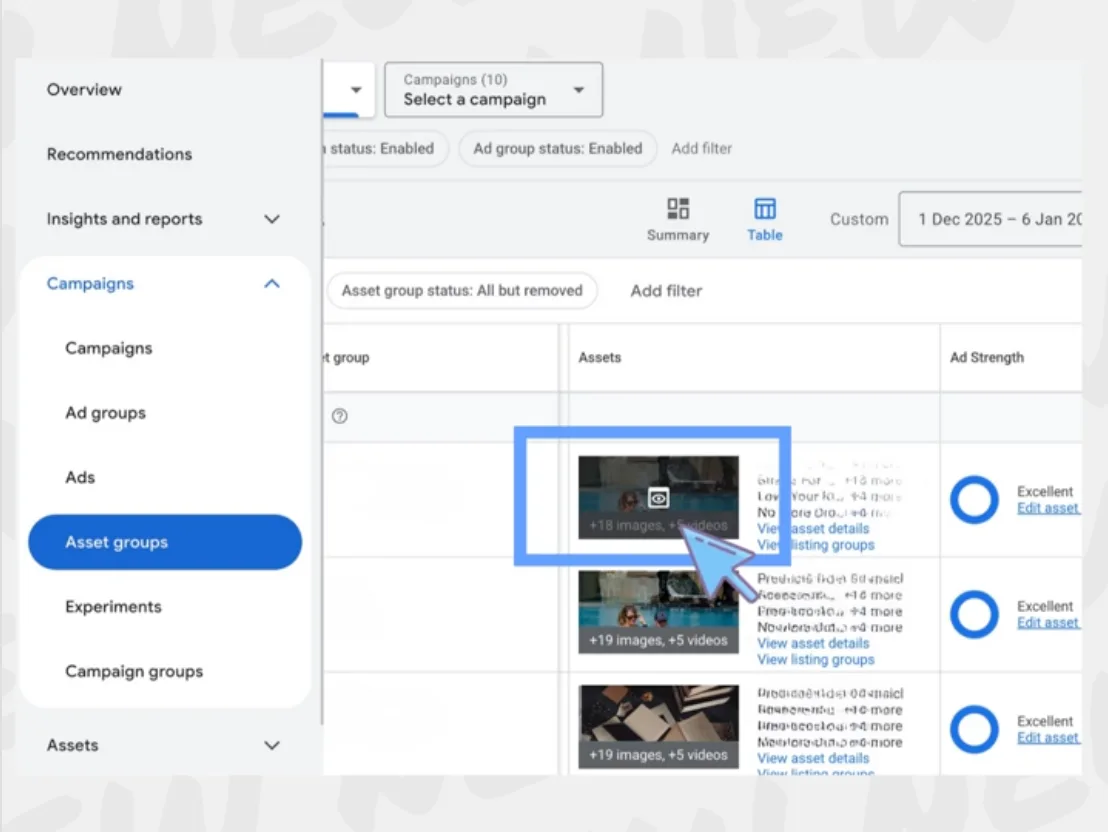Go to Recommendations in the sidebar
The image size is (1108, 832).
[x=119, y=154]
